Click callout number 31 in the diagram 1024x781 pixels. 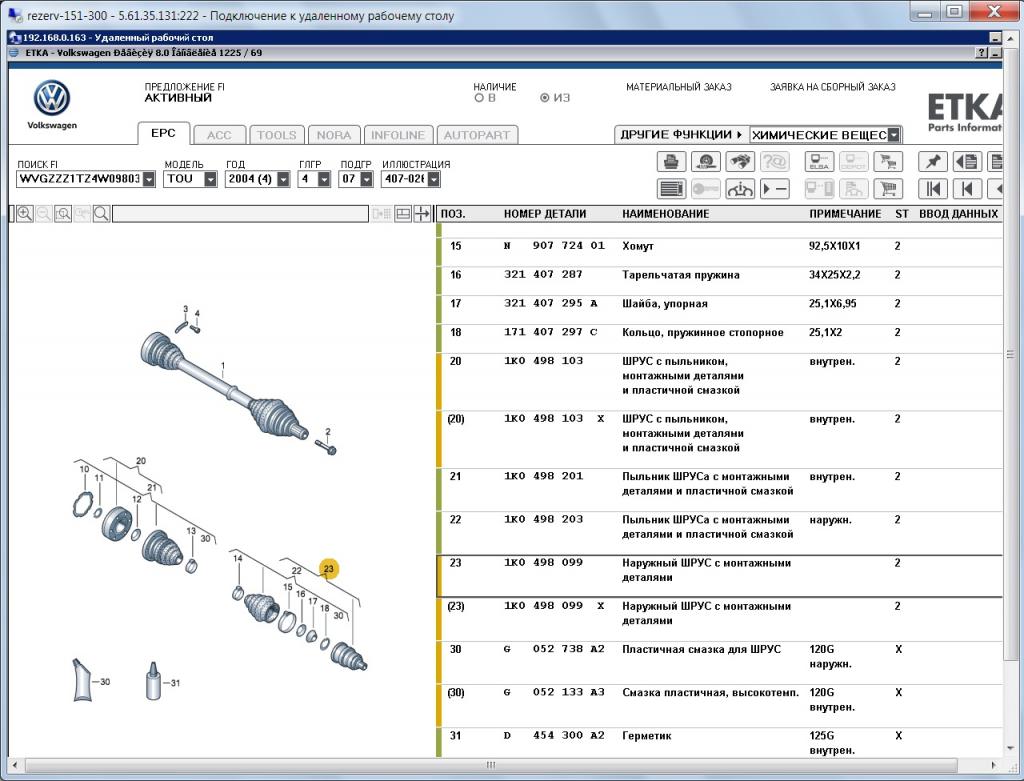click(175, 683)
